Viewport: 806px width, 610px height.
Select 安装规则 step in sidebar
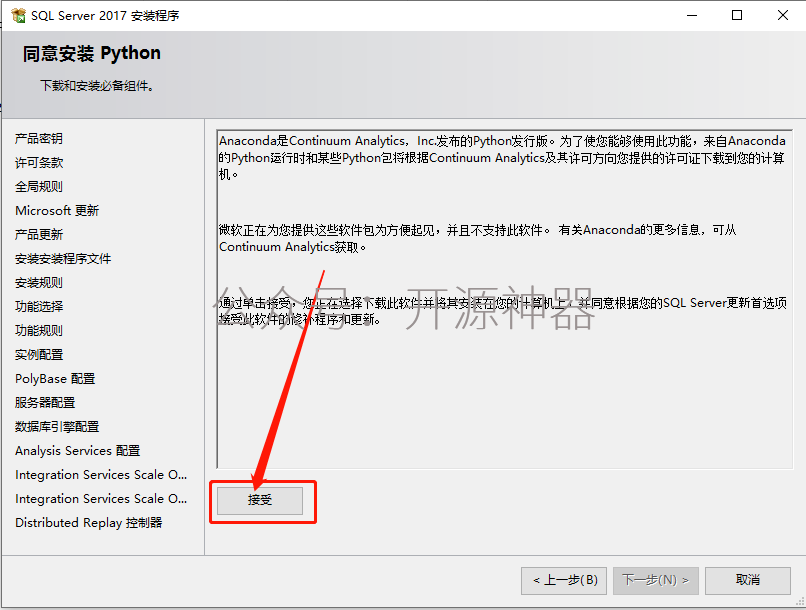coord(39,283)
